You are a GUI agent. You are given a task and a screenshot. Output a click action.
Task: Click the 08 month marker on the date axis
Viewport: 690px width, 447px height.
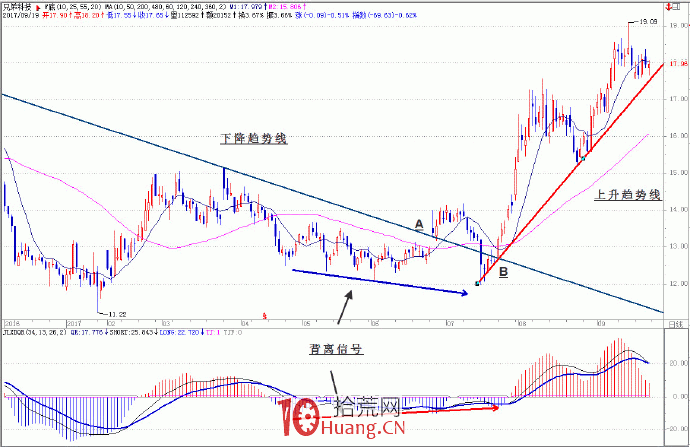click(522, 324)
